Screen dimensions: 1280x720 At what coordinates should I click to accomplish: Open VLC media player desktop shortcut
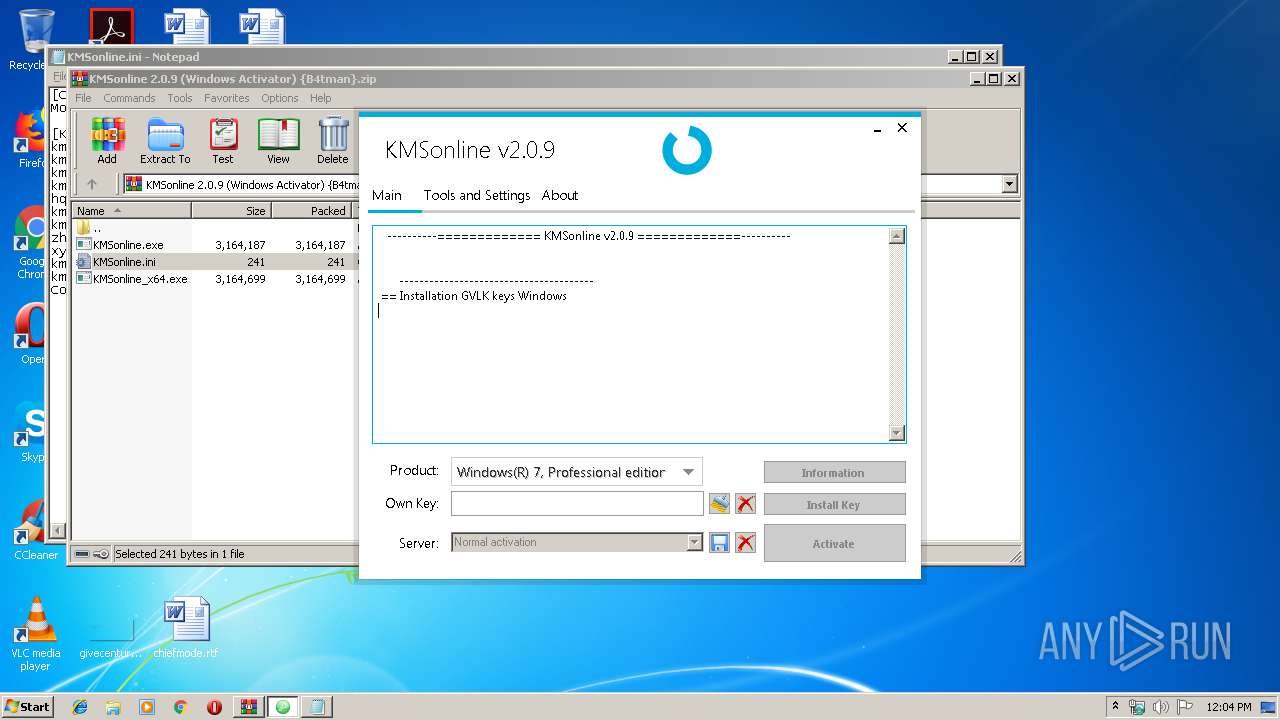tap(35, 633)
